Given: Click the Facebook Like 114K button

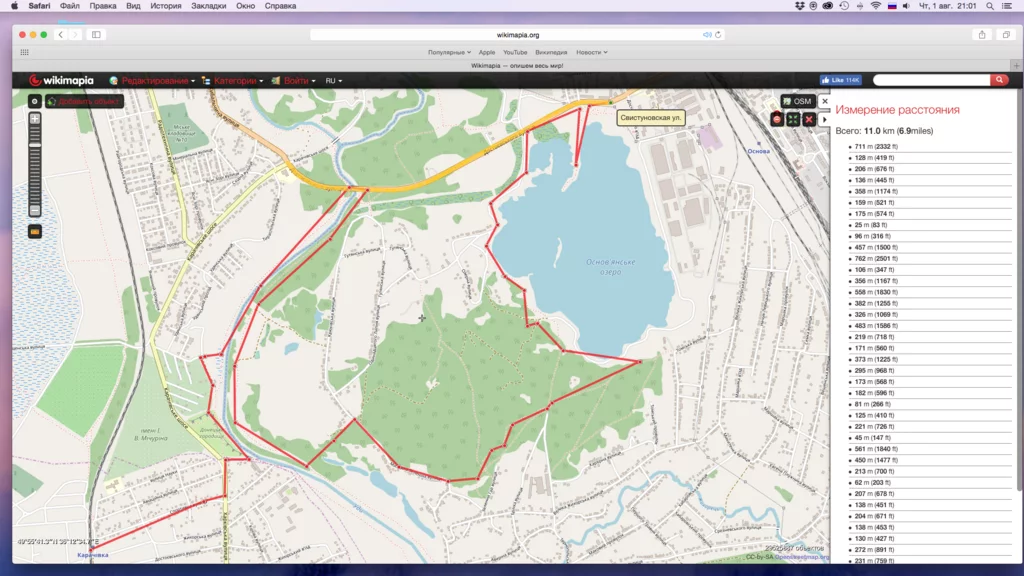Looking at the screenshot, I should pos(841,80).
